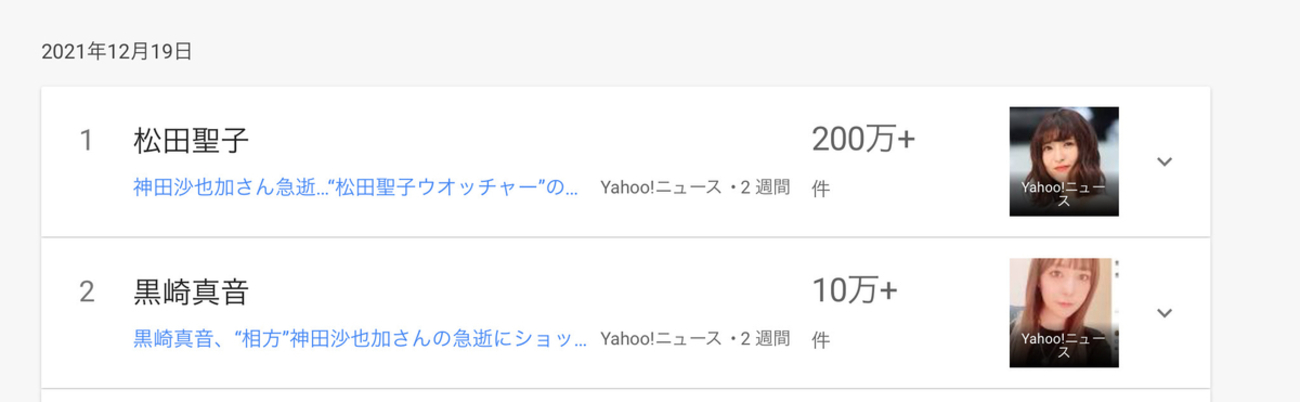Select rank number 2 in the list
Image resolution: width=1300 pixels, height=402 pixels.
click(86, 292)
